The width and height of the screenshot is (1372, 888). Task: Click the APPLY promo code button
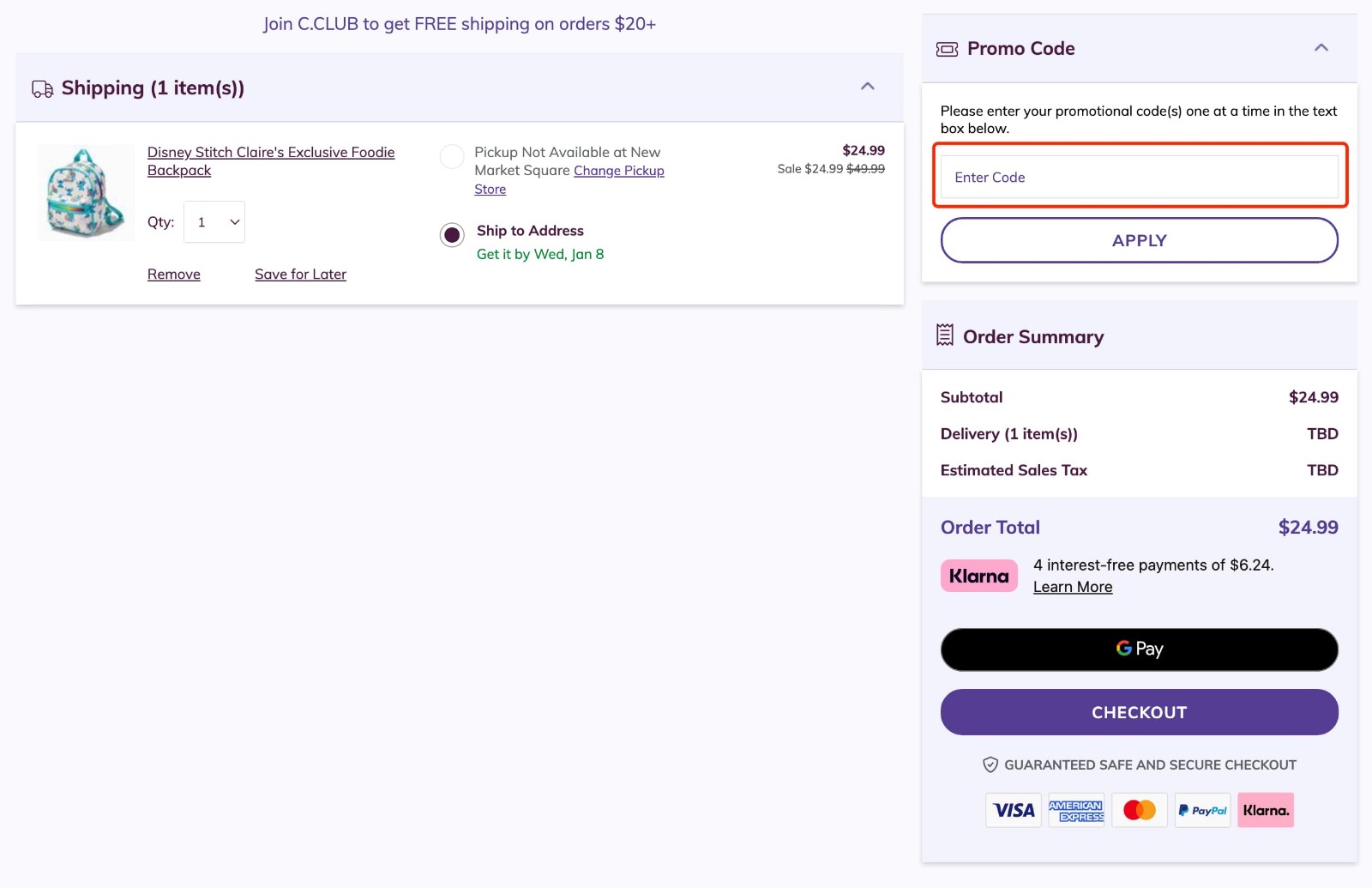point(1139,240)
